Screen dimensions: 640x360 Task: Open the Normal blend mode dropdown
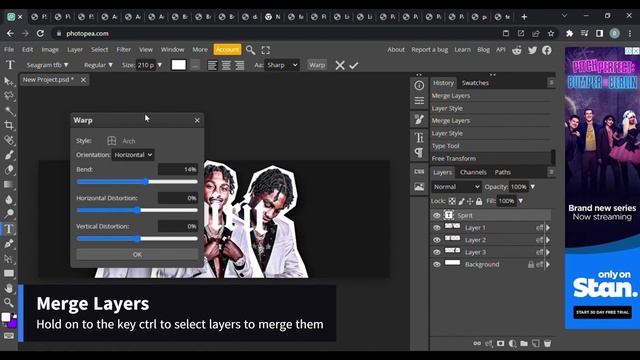point(456,187)
